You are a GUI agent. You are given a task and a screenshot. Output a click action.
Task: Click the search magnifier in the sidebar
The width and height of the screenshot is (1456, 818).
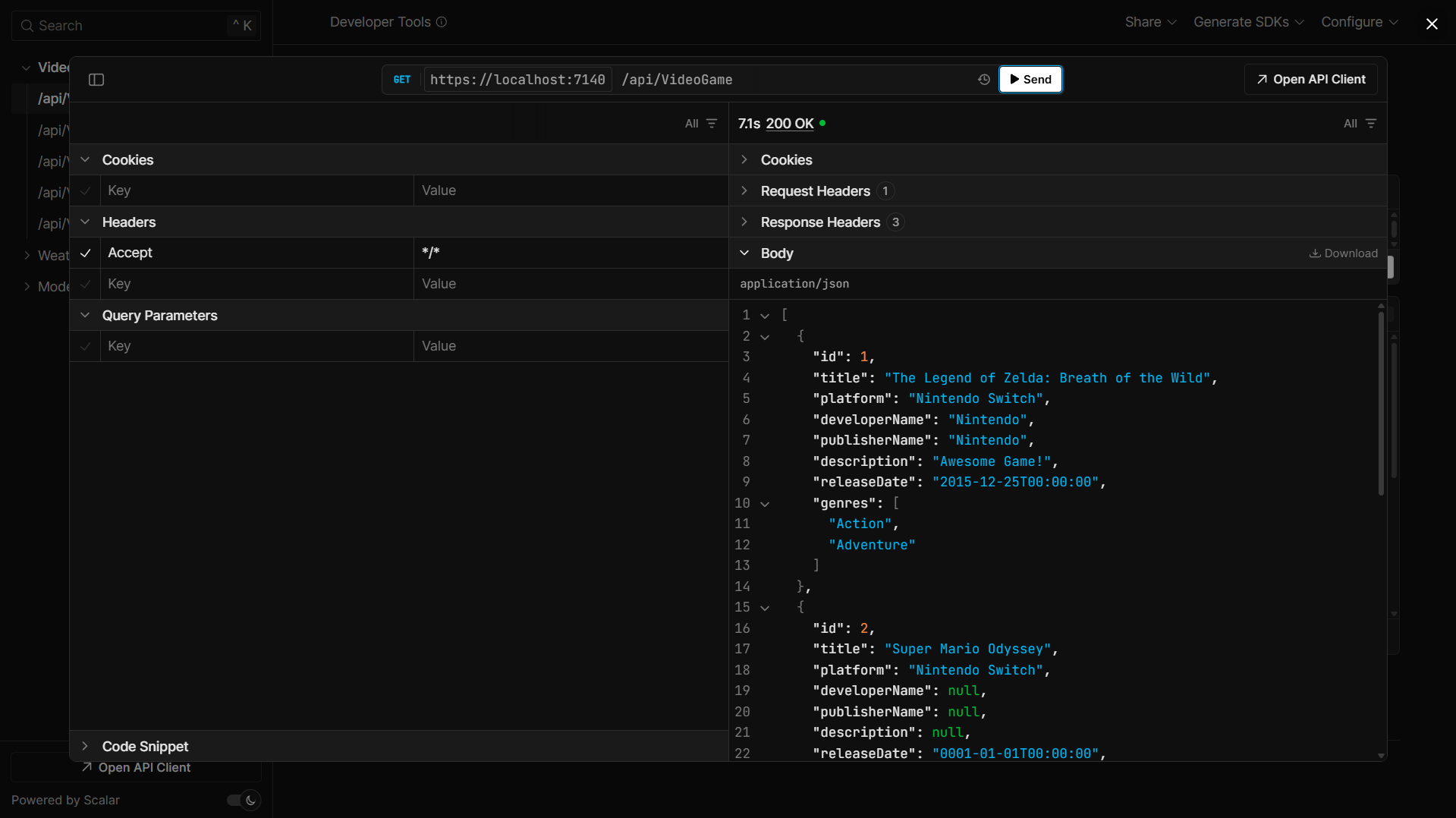(27, 26)
